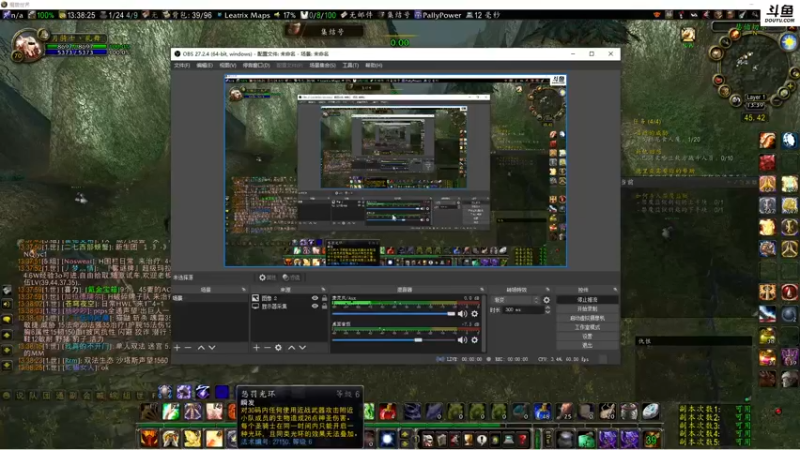This screenshot has width=800, height=450.
Task: Open the OBS 工具(T) menu
Action: [350, 65]
